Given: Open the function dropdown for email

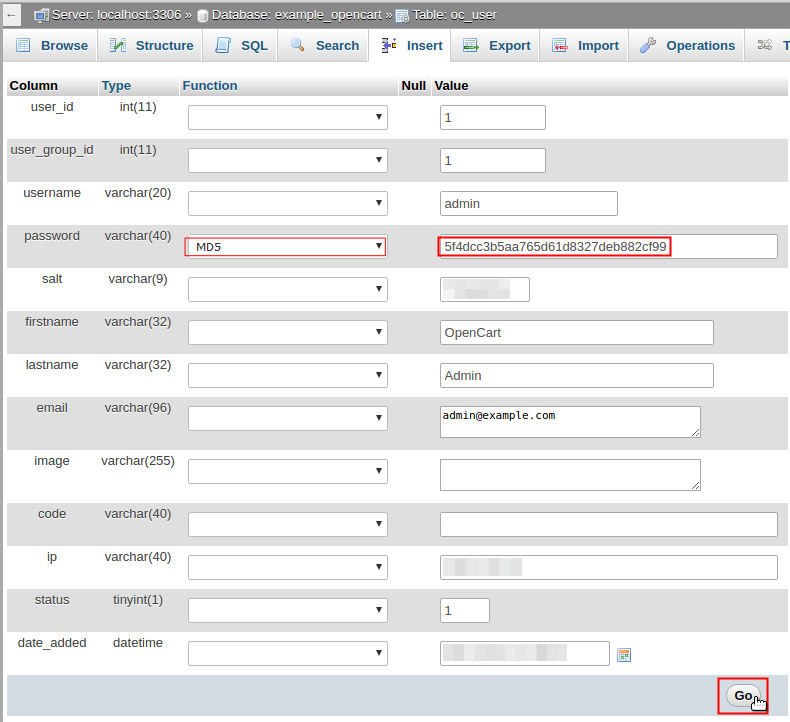Looking at the screenshot, I should click(x=287, y=418).
